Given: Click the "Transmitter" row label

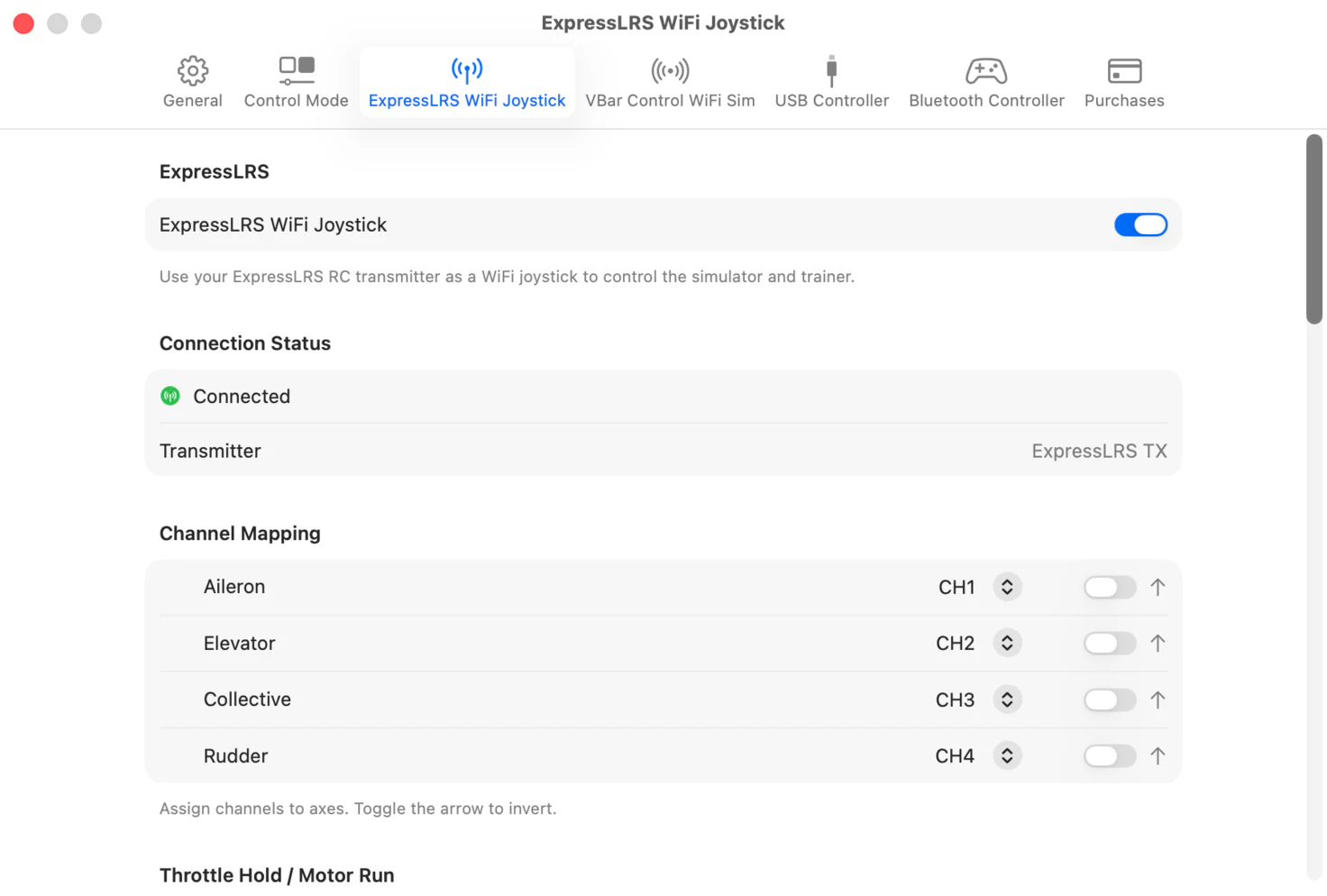Looking at the screenshot, I should (x=210, y=451).
